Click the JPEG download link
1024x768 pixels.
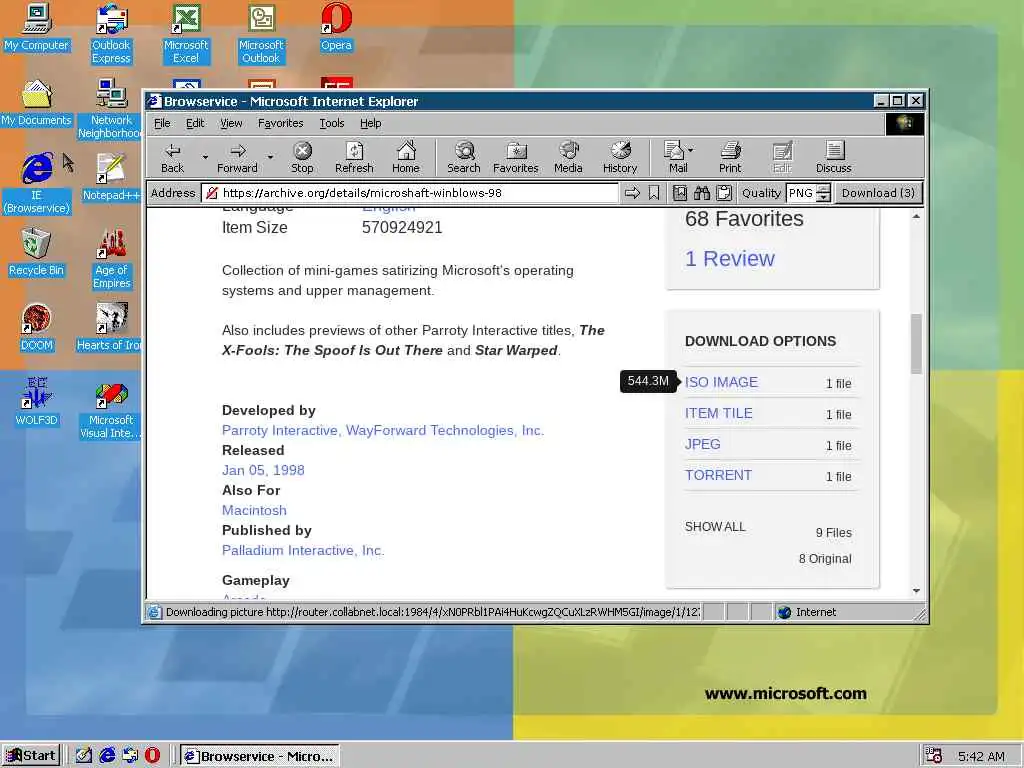pos(703,444)
